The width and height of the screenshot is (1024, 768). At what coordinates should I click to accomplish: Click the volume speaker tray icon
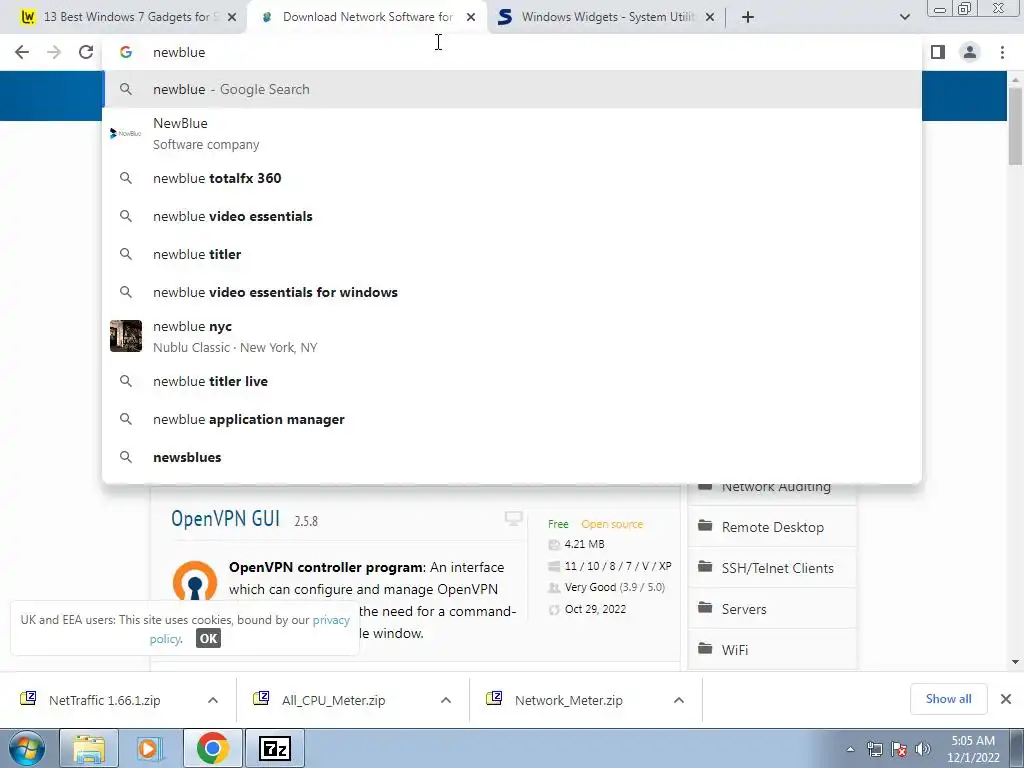point(923,749)
